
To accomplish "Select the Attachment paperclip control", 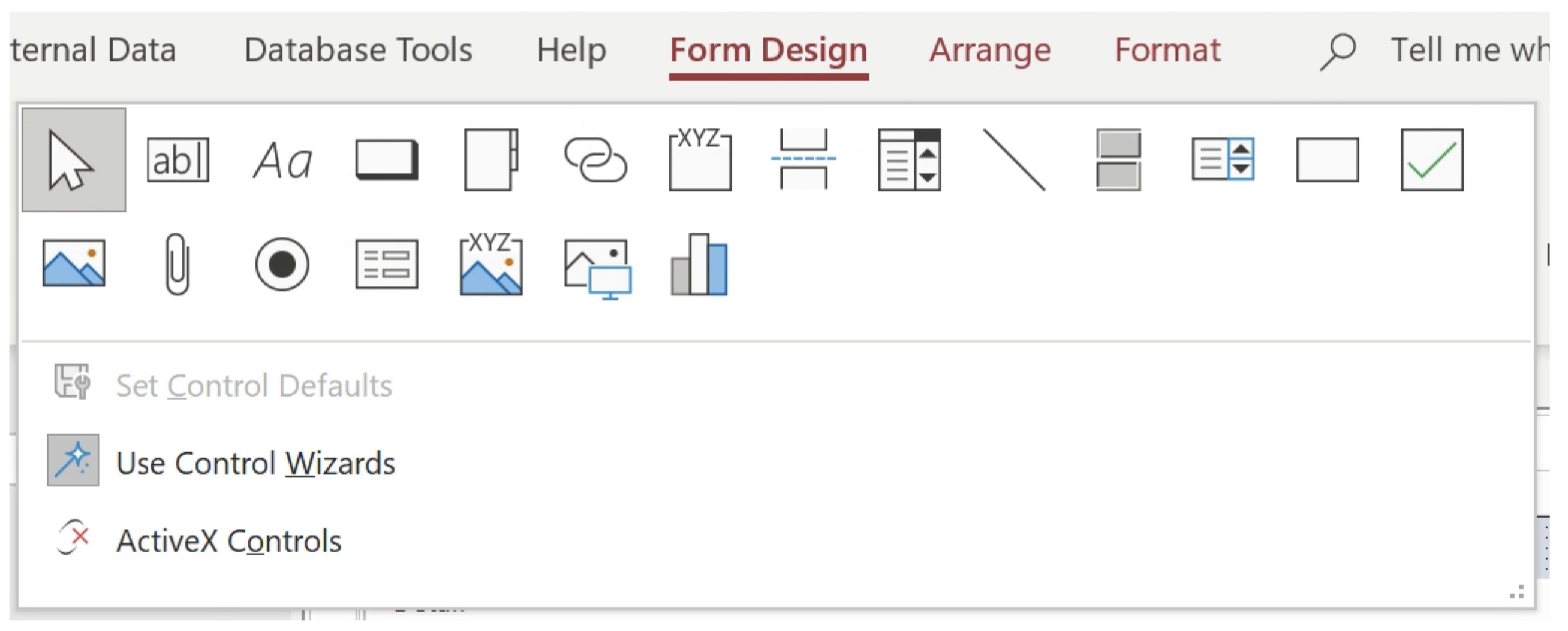I will (x=177, y=265).
